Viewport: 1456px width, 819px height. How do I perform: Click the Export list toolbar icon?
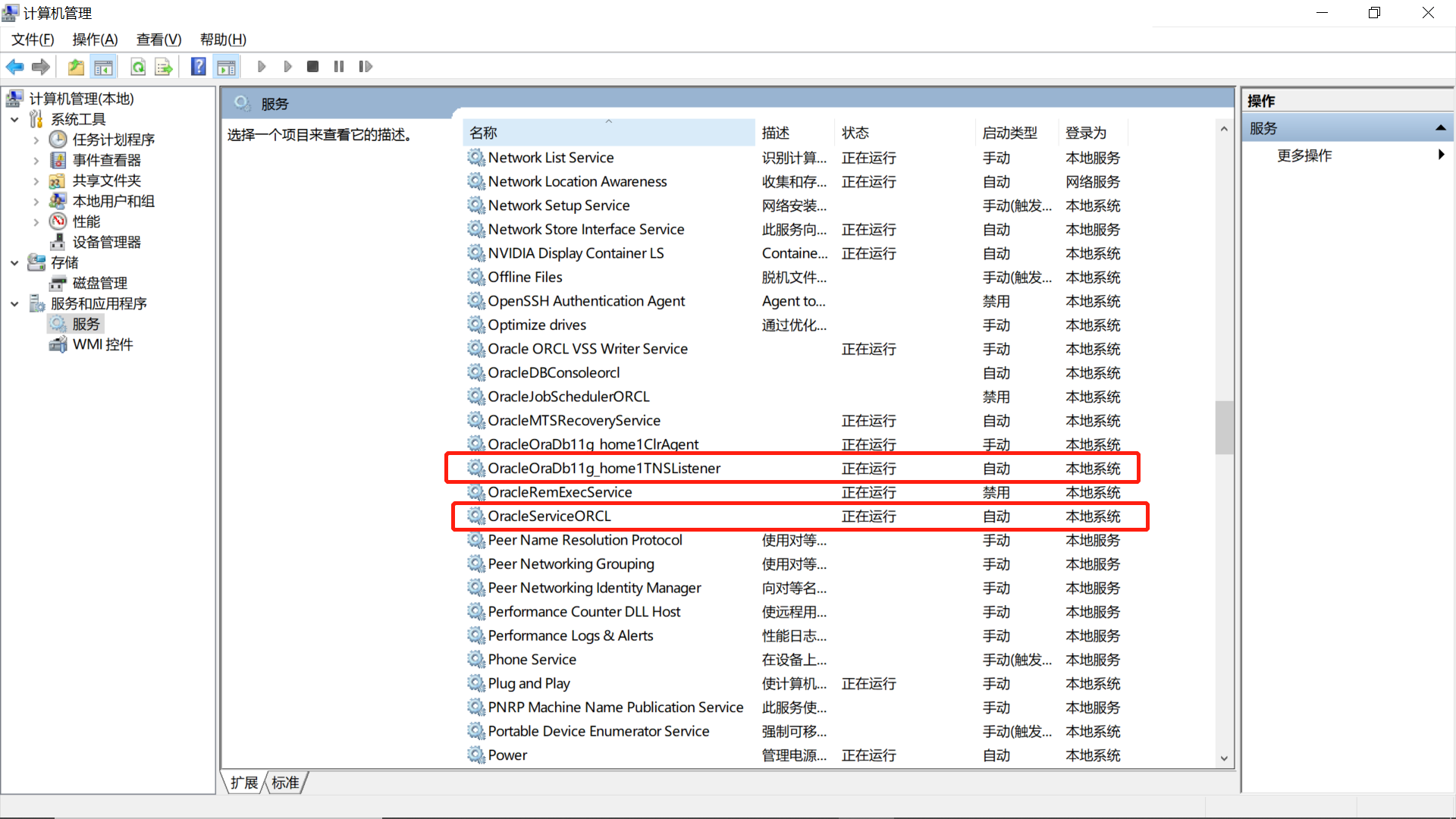164,67
